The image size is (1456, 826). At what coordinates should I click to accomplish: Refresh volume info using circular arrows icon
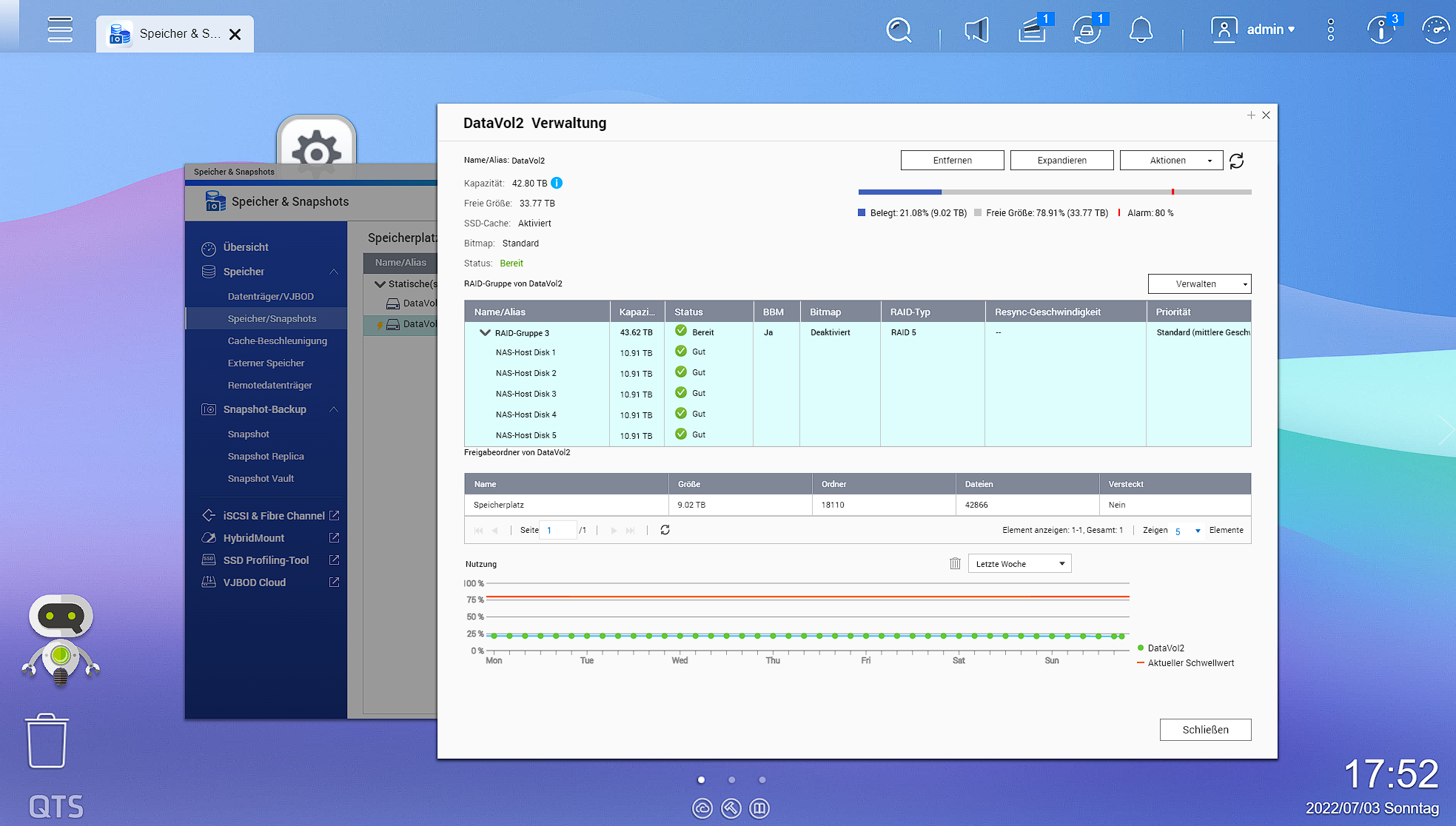pyautogui.click(x=1237, y=161)
